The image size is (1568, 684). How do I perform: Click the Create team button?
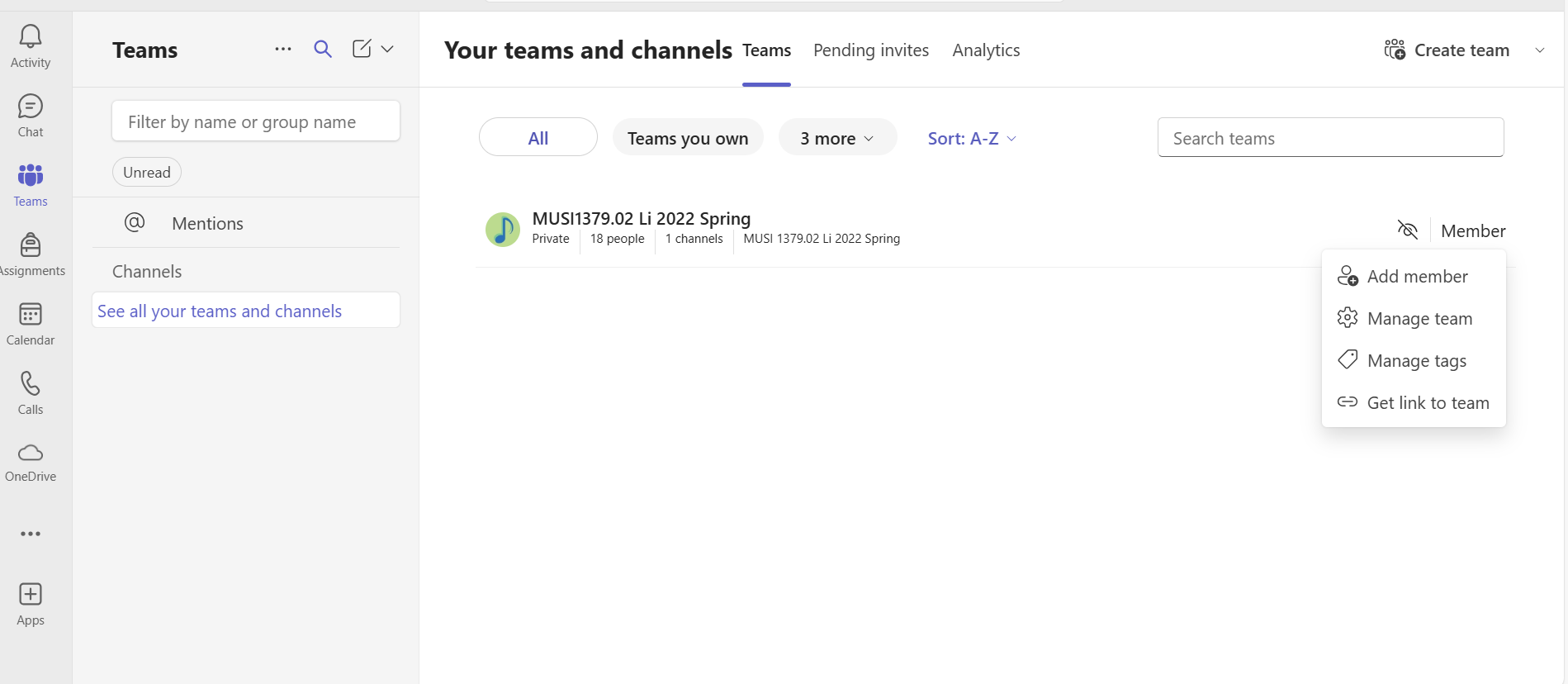(1447, 50)
